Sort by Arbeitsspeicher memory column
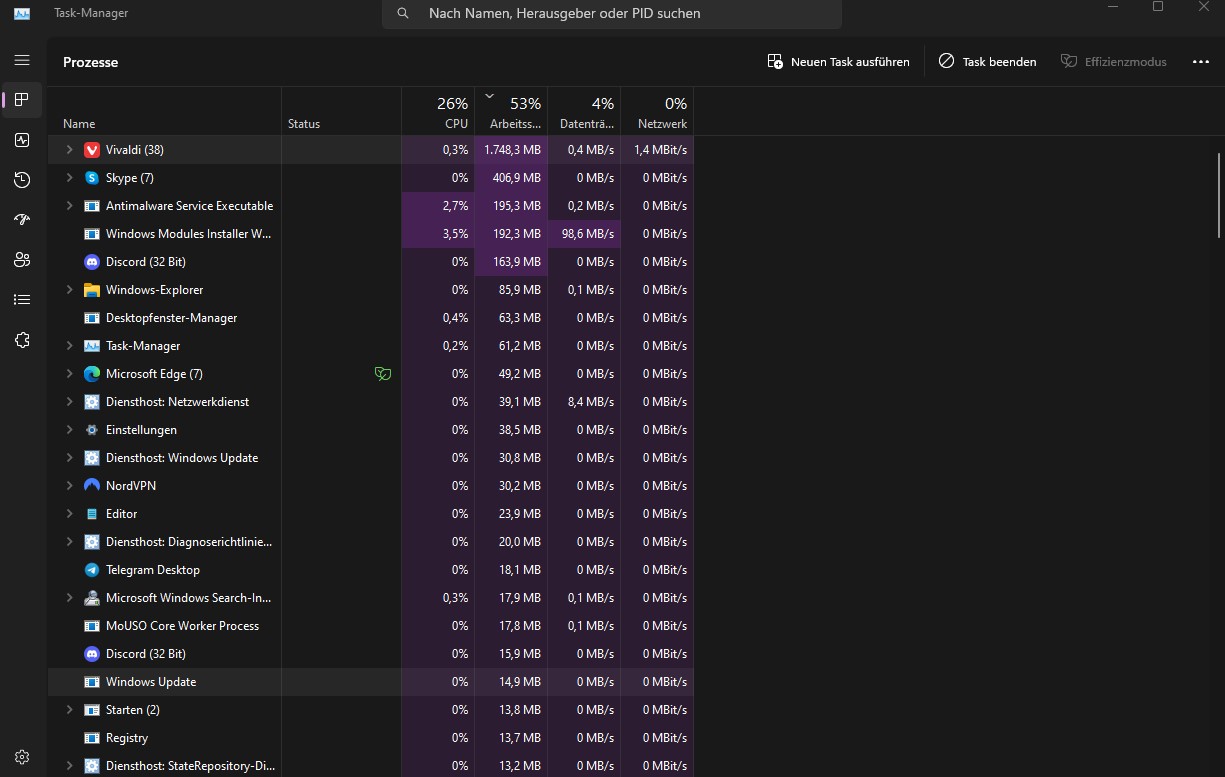 click(x=511, y=111)
